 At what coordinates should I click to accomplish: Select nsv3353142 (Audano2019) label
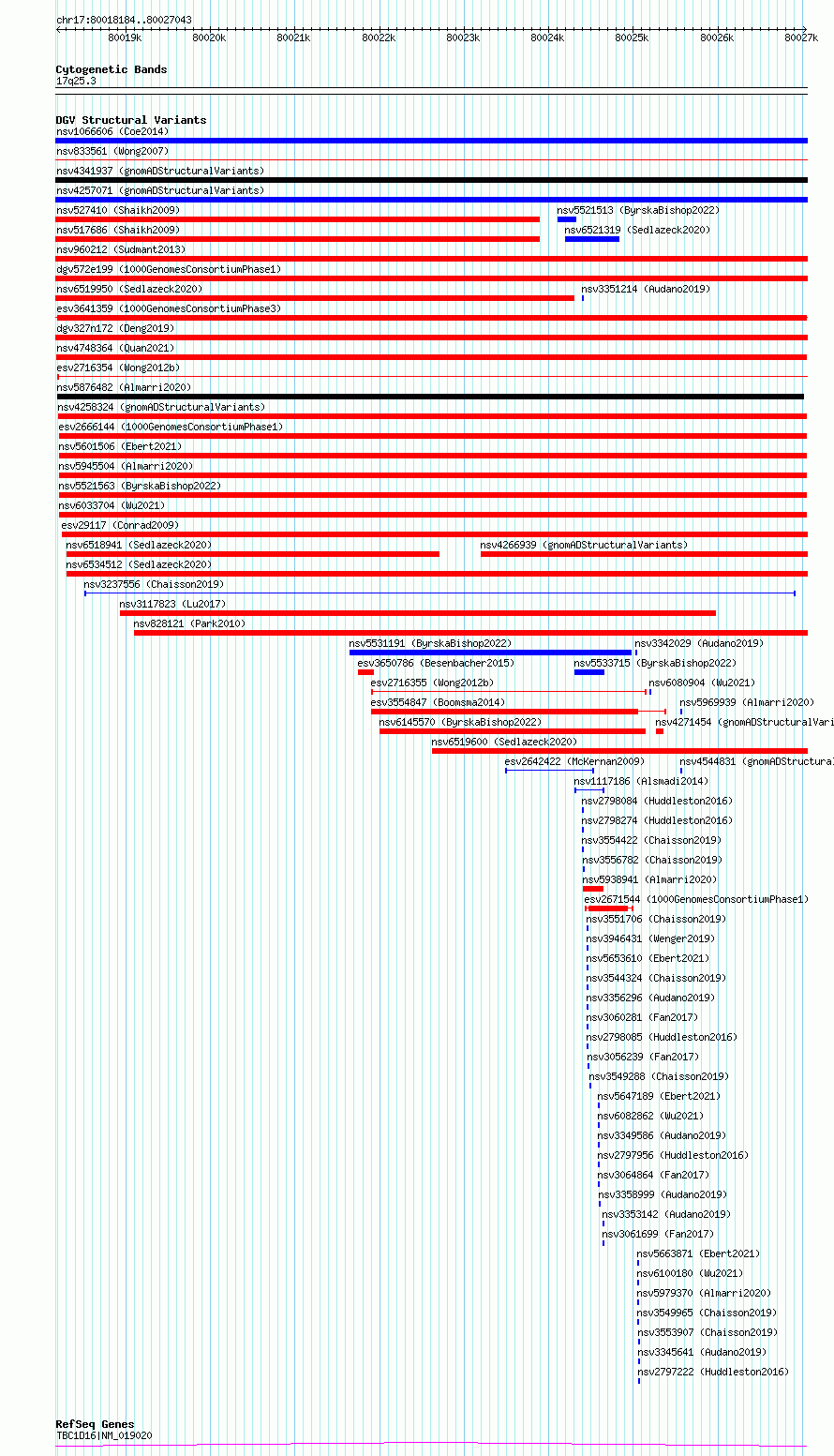coord(667,1214)
